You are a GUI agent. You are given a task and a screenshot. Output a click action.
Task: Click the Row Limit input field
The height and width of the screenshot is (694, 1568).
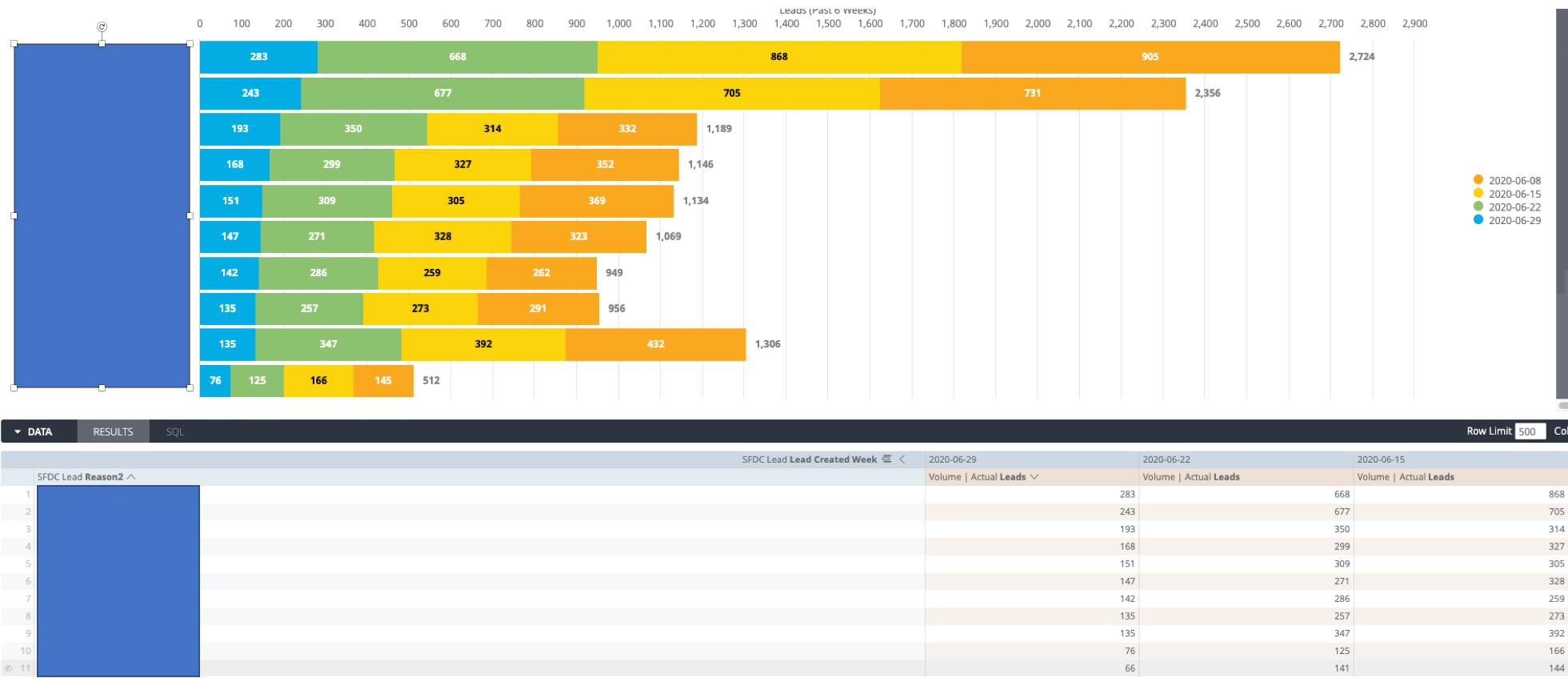click(1530, 431)
